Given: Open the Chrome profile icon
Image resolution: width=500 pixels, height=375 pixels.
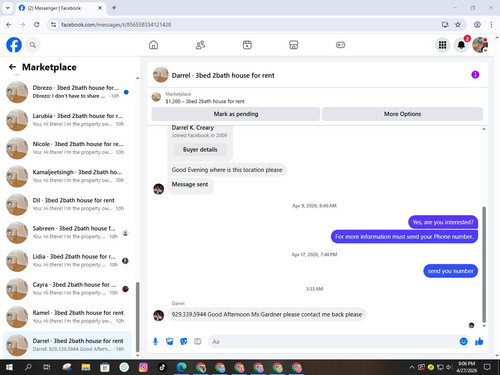Looking at the screenshot, I should pos(477,25).
